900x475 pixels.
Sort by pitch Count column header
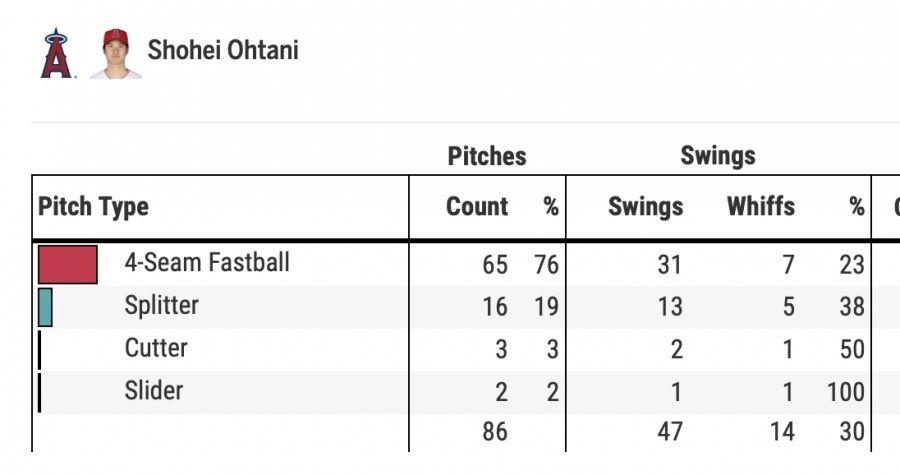[x=477, y=207]
